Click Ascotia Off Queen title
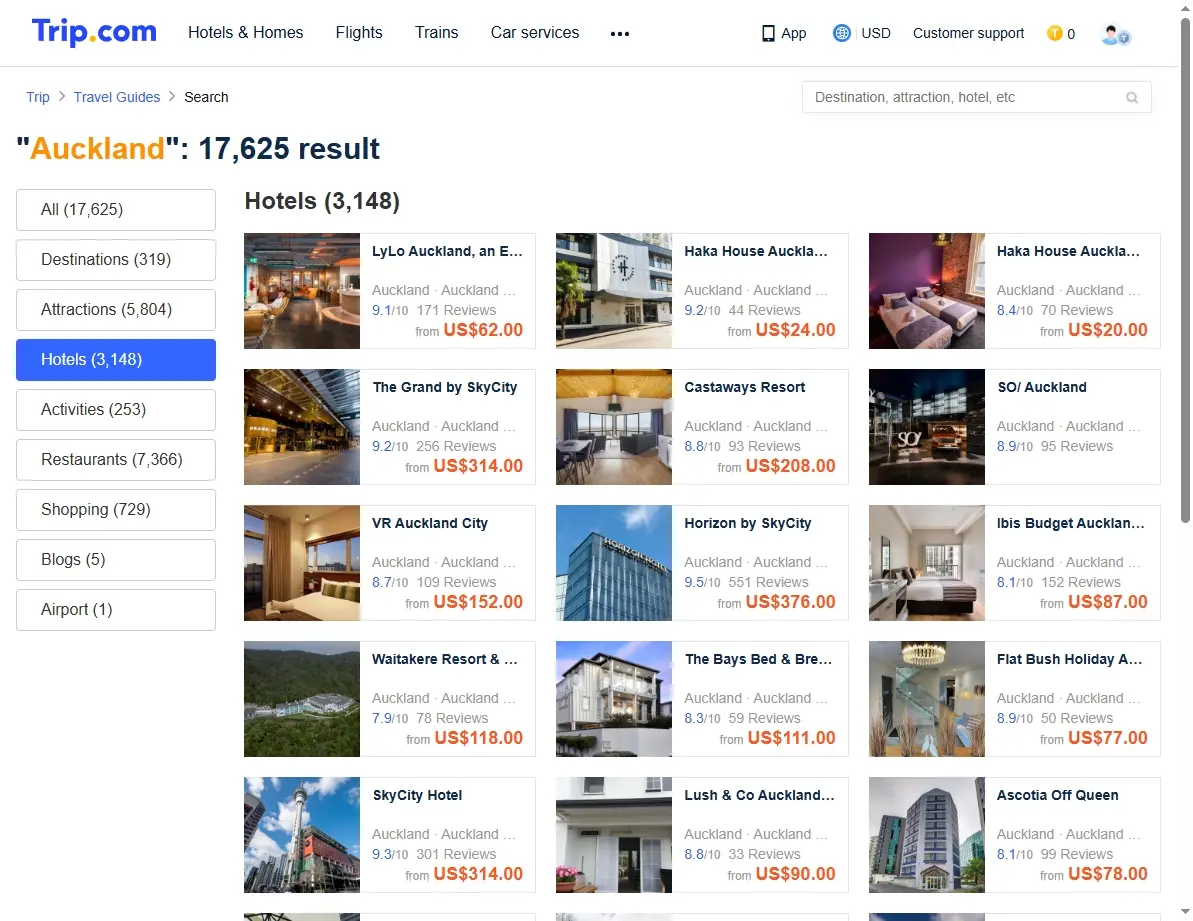Image resolution: width=1193 pixels, height=921 pixels. point(1058,796)
